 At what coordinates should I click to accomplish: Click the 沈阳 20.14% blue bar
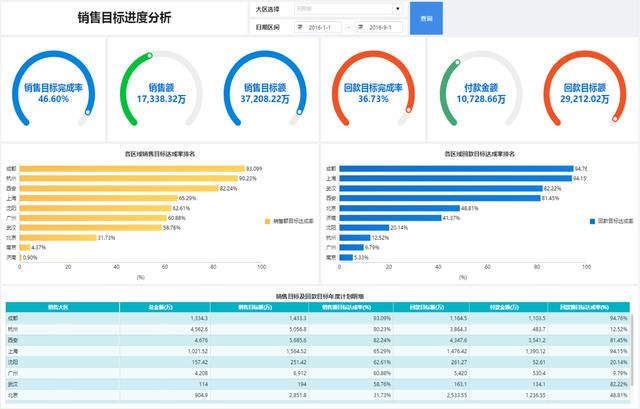coord(364,227)
